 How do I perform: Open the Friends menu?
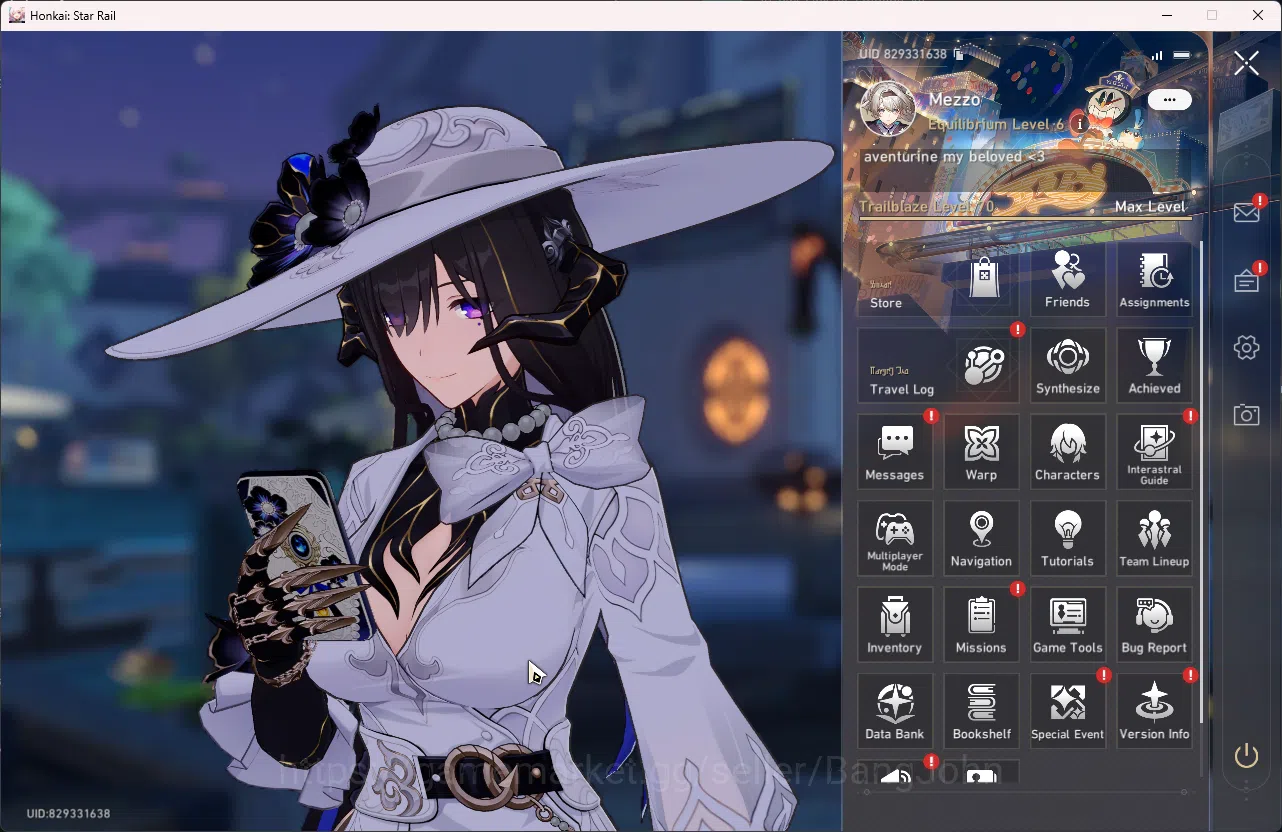[1068, 279]
